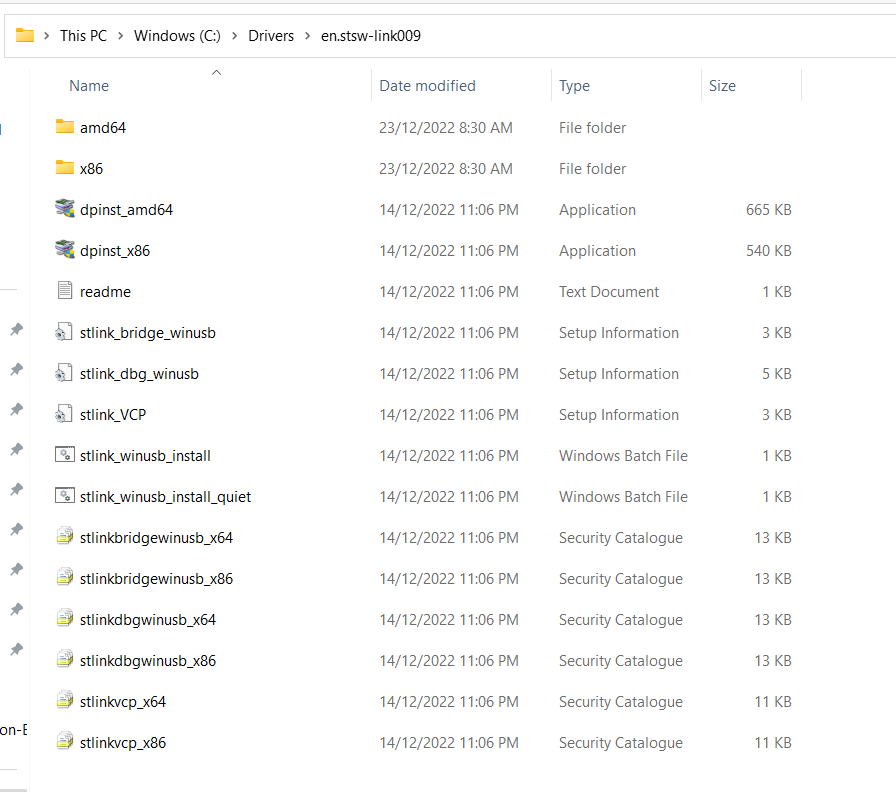
Task: Navigate to Drivers in the breadcrumb path
Action: (271, 36)
